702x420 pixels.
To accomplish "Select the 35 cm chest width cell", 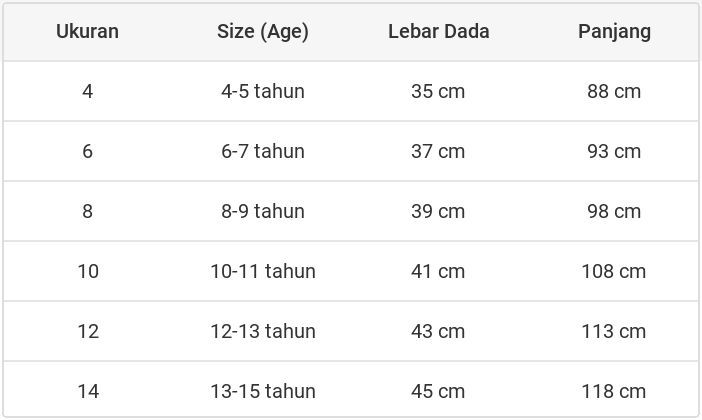I will pos(438,91).
